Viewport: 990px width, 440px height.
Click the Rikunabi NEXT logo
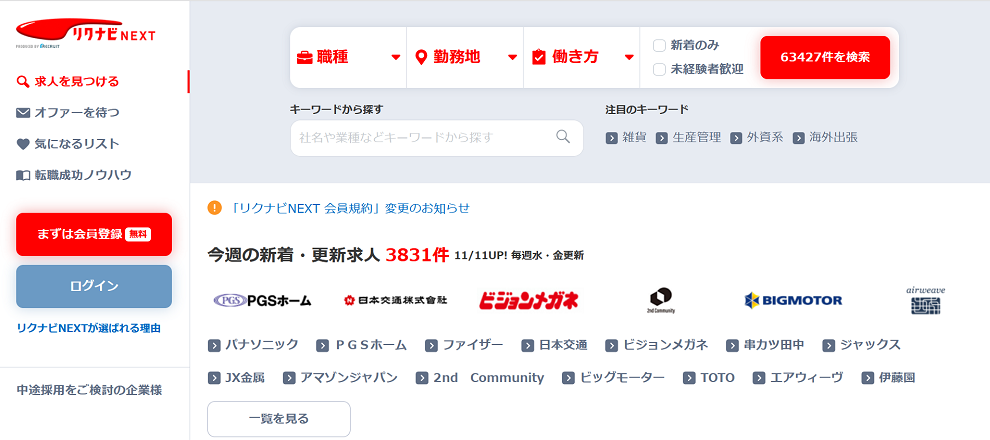click(x=86, y=33)
